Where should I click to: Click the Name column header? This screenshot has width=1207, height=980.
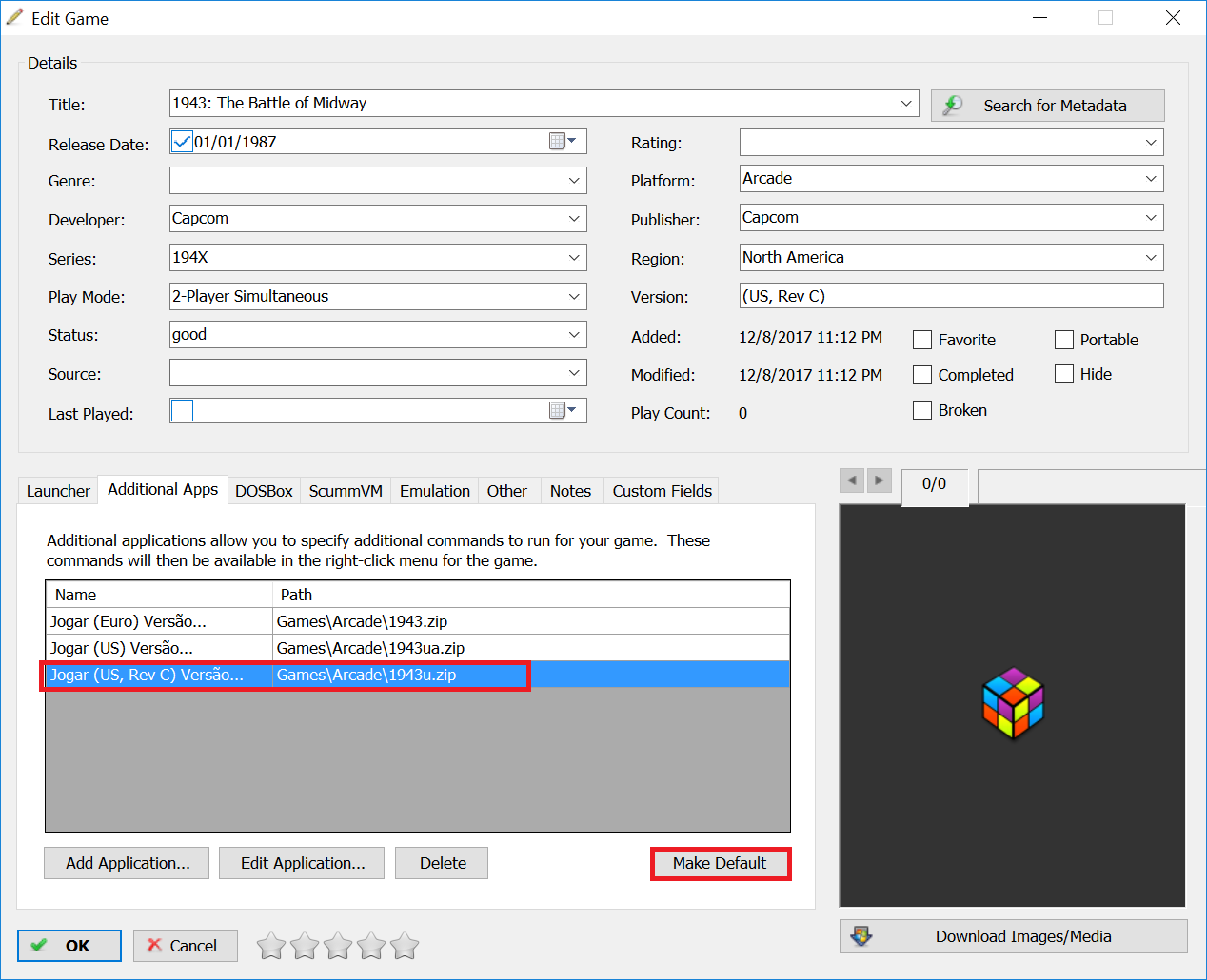(160, 595)
